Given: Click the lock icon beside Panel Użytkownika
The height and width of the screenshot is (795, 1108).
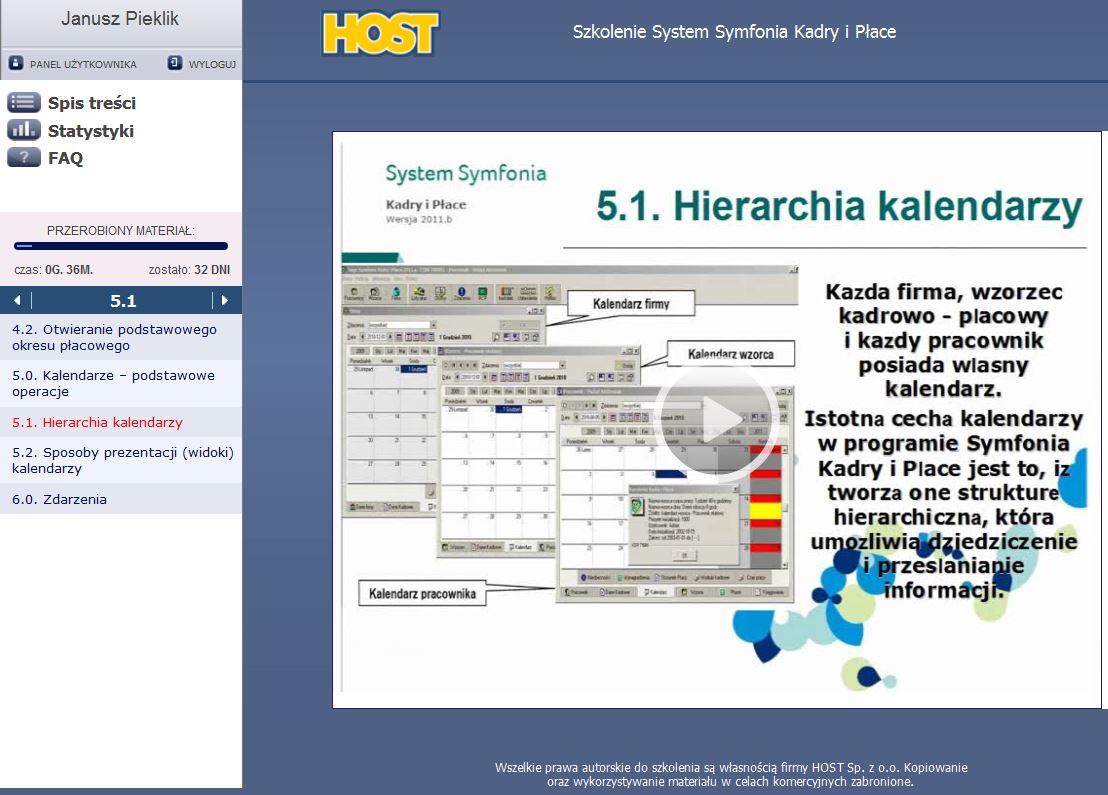Looking at the screenshot, I should click(16, 63).
